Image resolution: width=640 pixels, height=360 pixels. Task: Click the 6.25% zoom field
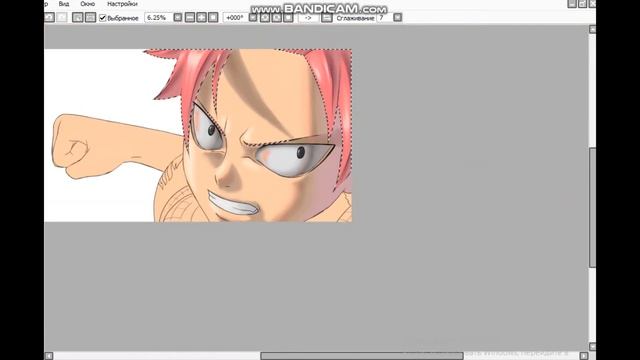[x=158, y=18]
